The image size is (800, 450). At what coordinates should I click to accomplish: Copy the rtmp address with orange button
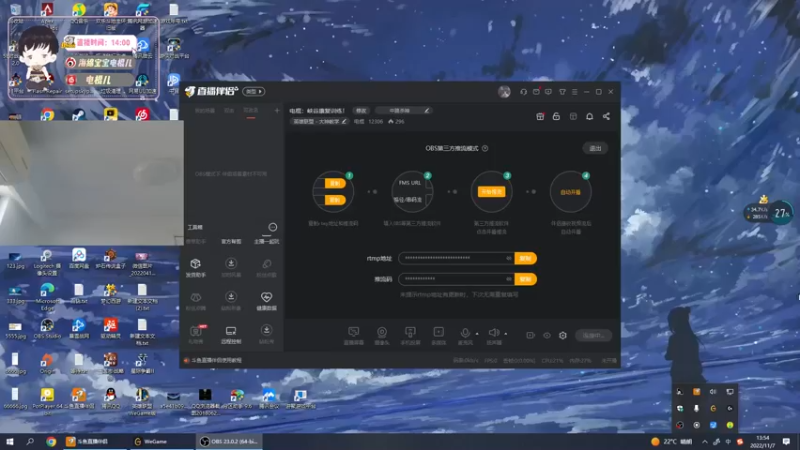(526, 258)
